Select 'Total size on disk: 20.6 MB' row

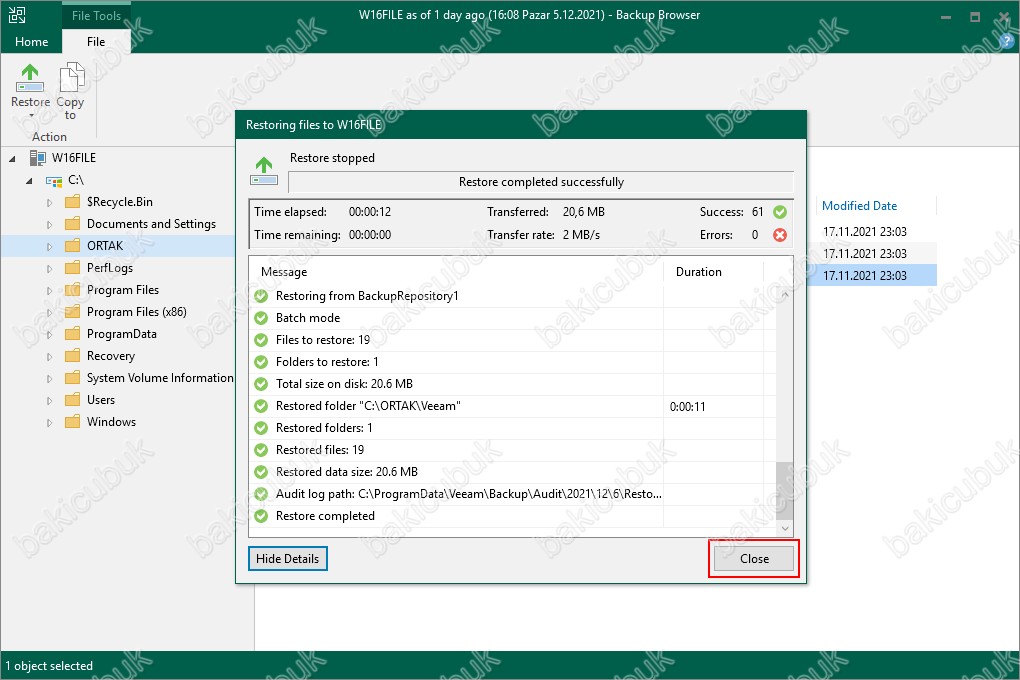coord(513,384)
